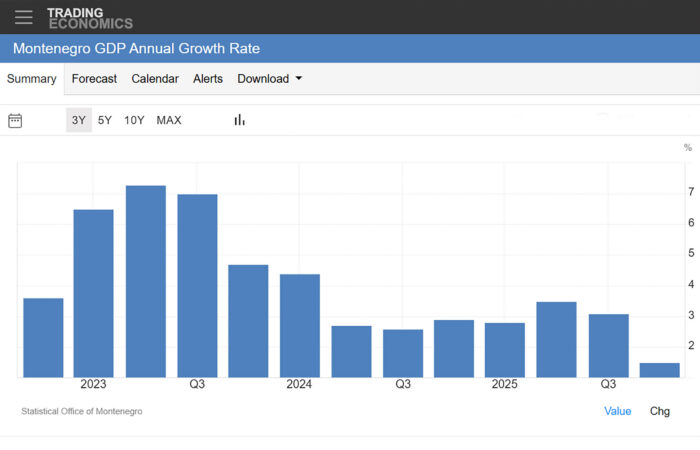Click the Statistical Office of Montenegro source
Viewport: 700px width, 450px height.
[x=81, y=411]
